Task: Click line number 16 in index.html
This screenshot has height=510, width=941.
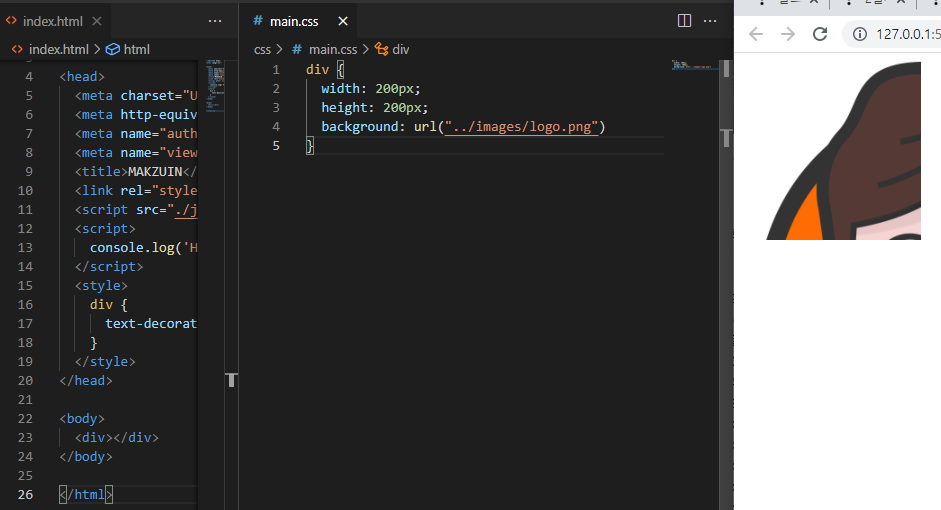Action: pyautogui.click(x=25, y=305)
